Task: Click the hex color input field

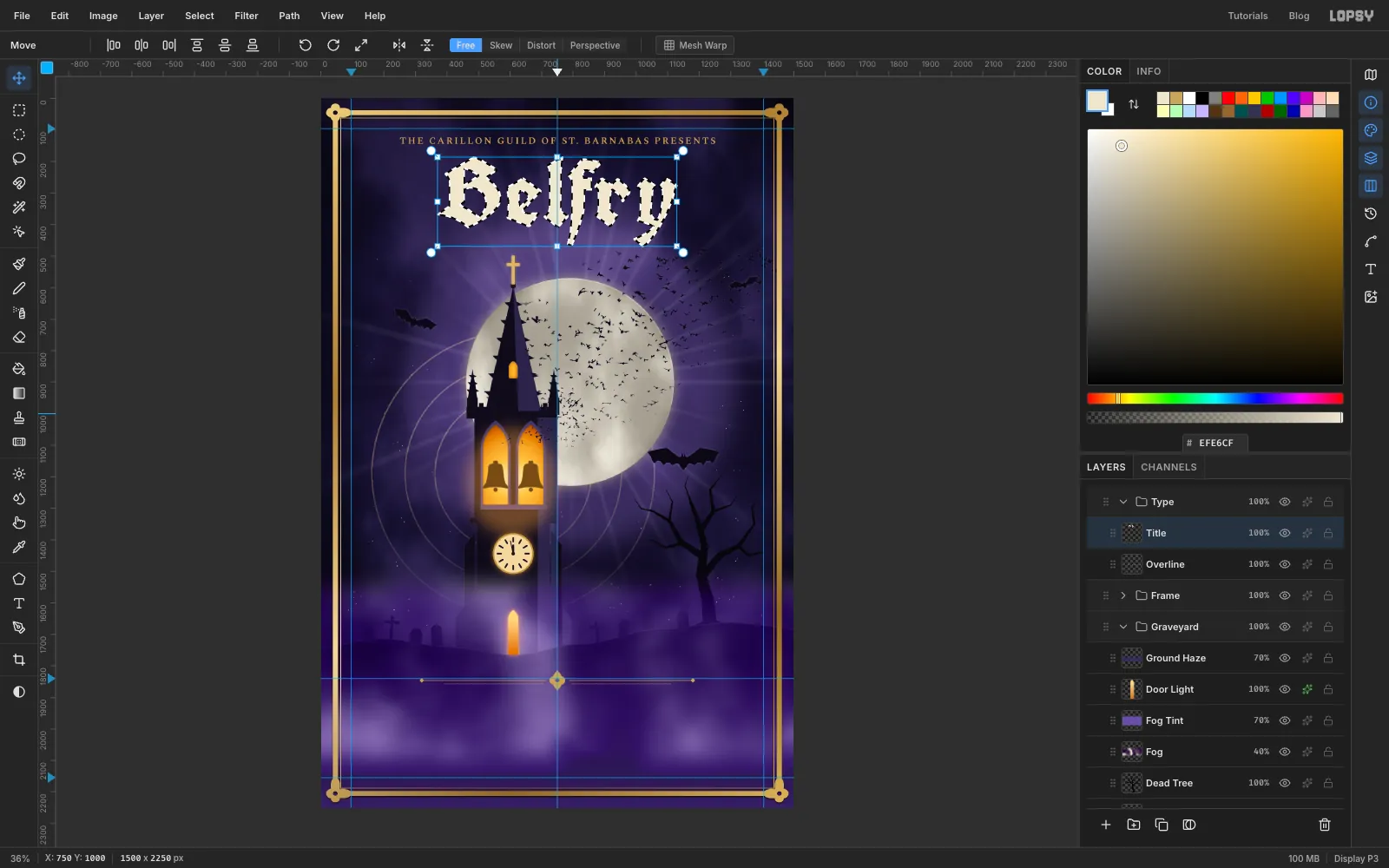Action: click(x=1215, y=443)
